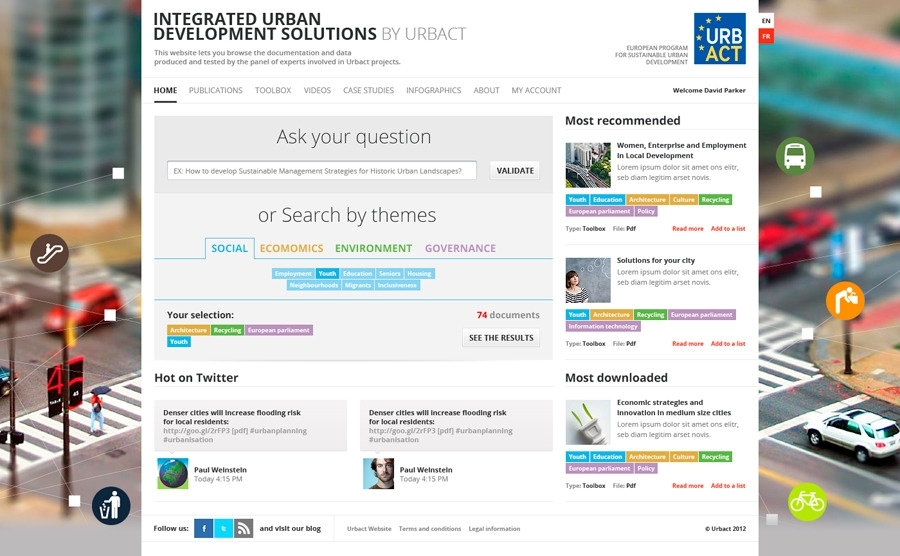Read more on Solutions for your city

[x=688, y=344]
